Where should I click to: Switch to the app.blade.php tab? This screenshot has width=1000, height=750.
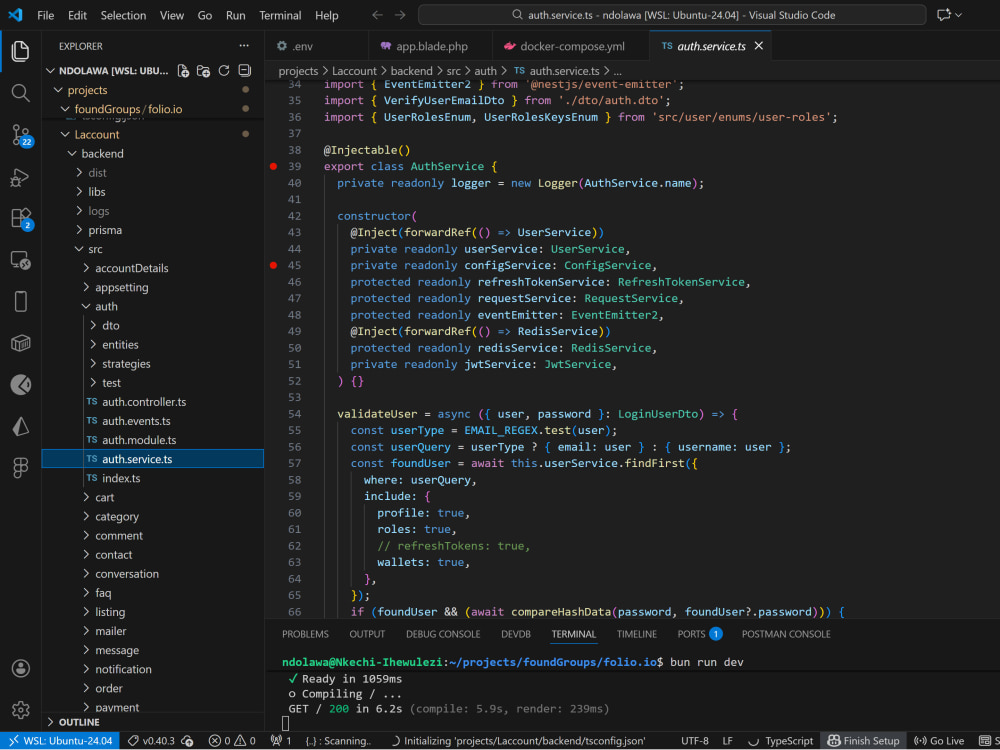tap(430, 46)
